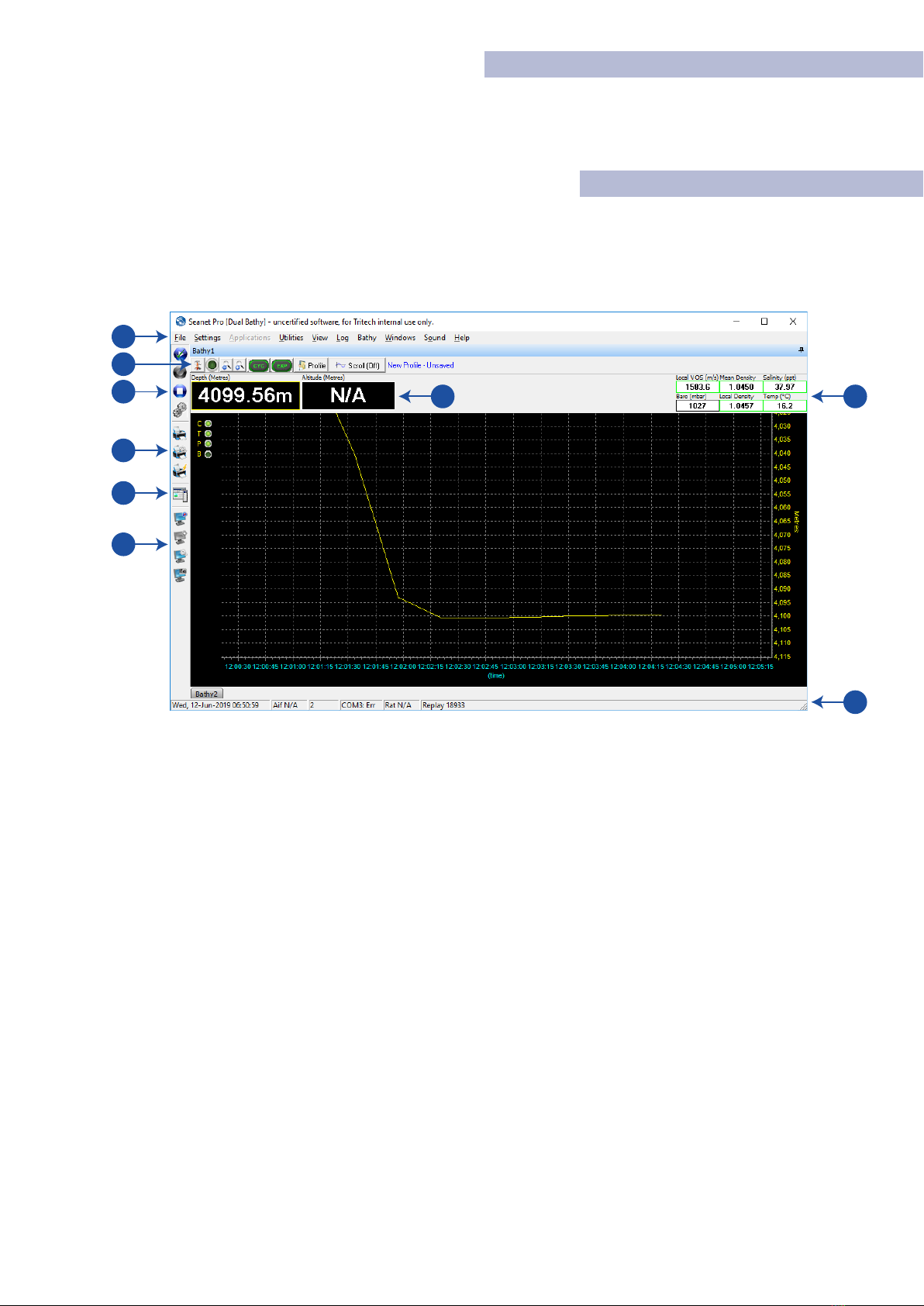Open the Bathy menu
924x1306 pixels.
point(367,338)
